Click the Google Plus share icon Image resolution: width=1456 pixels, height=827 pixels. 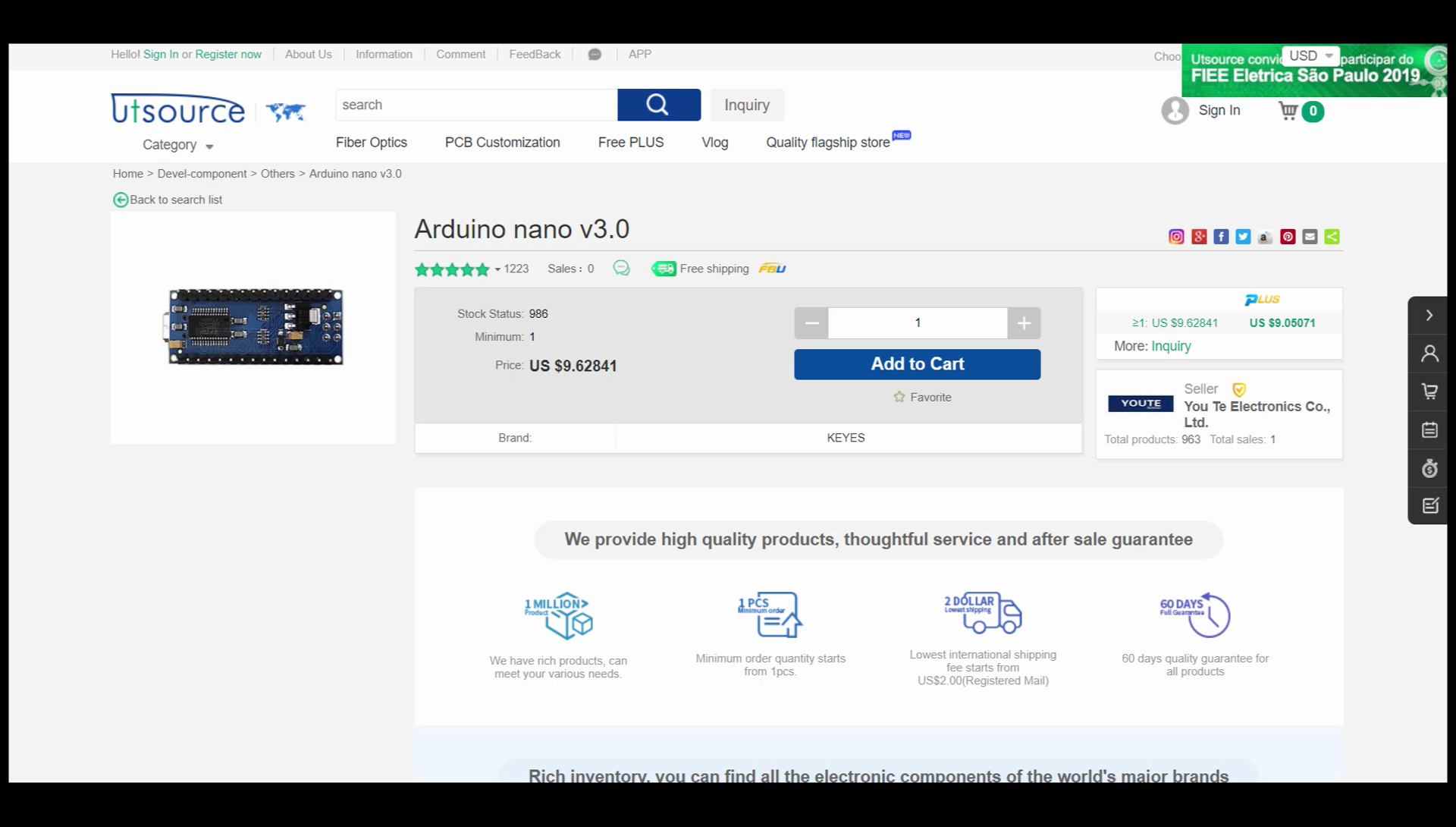(1199, 237)
